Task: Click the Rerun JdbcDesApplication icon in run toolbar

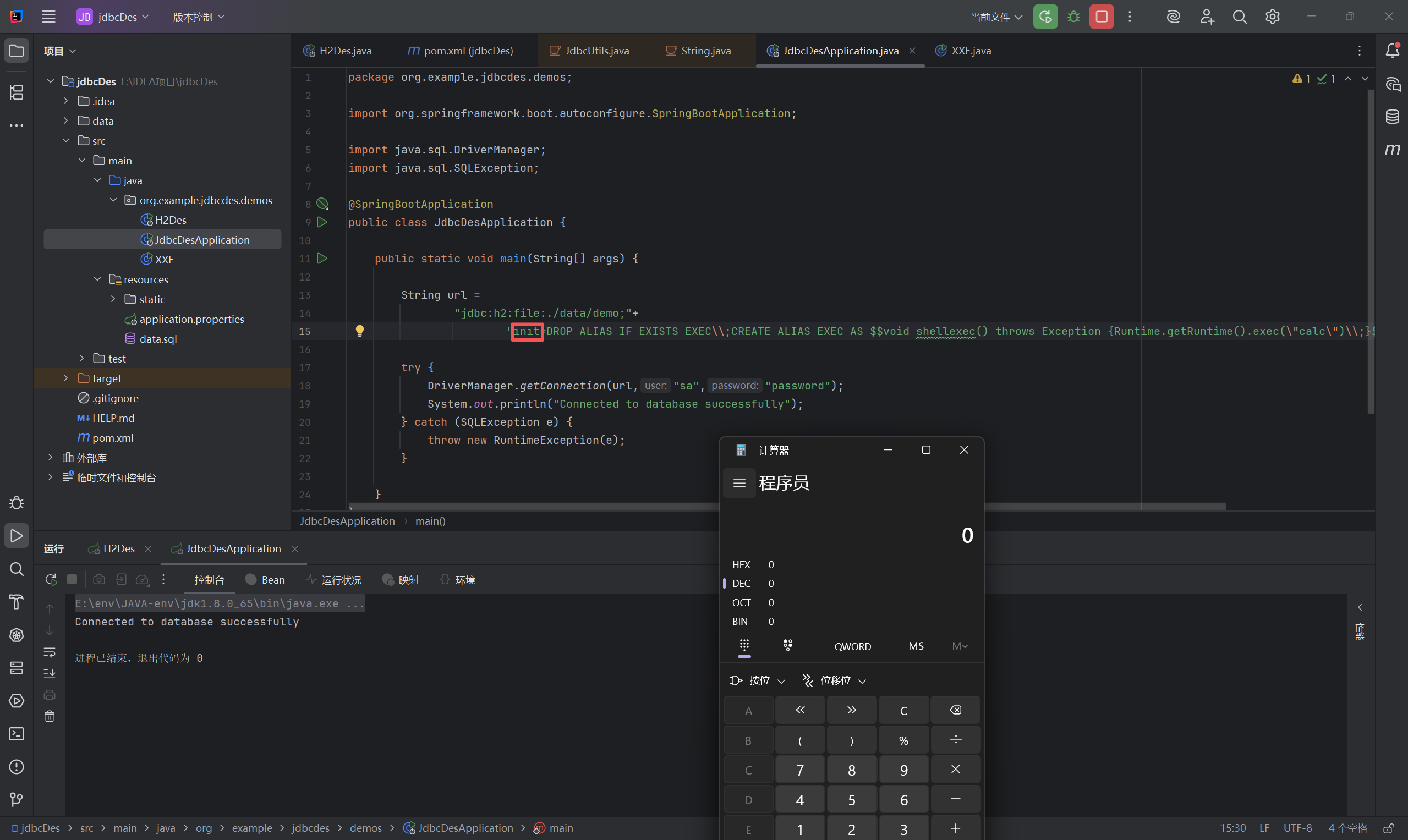Action: (51, 580)
